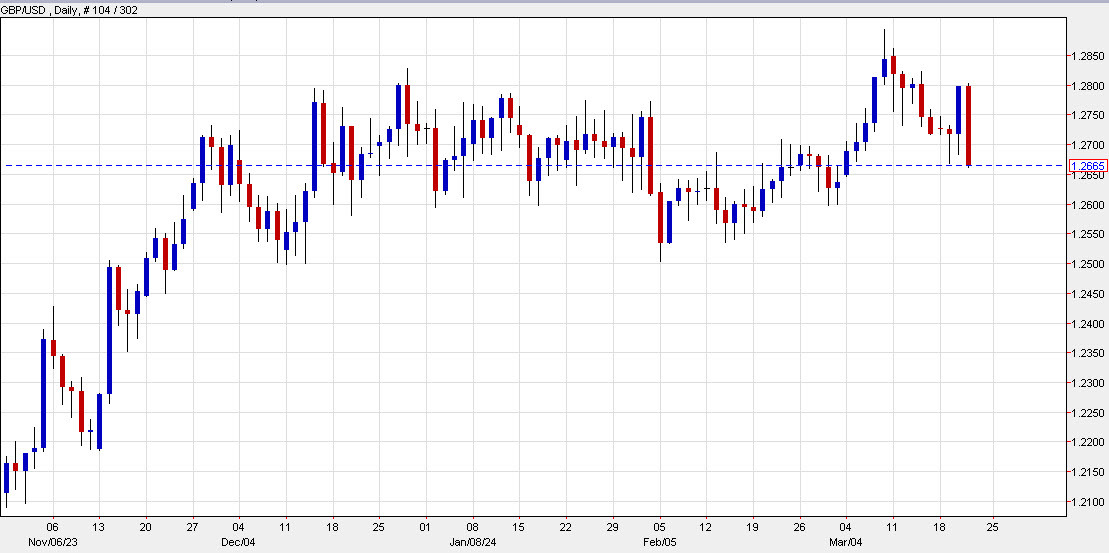Click the 1.2750 price axis label
Viewport: 1109px width, 553px height.
1088,116
